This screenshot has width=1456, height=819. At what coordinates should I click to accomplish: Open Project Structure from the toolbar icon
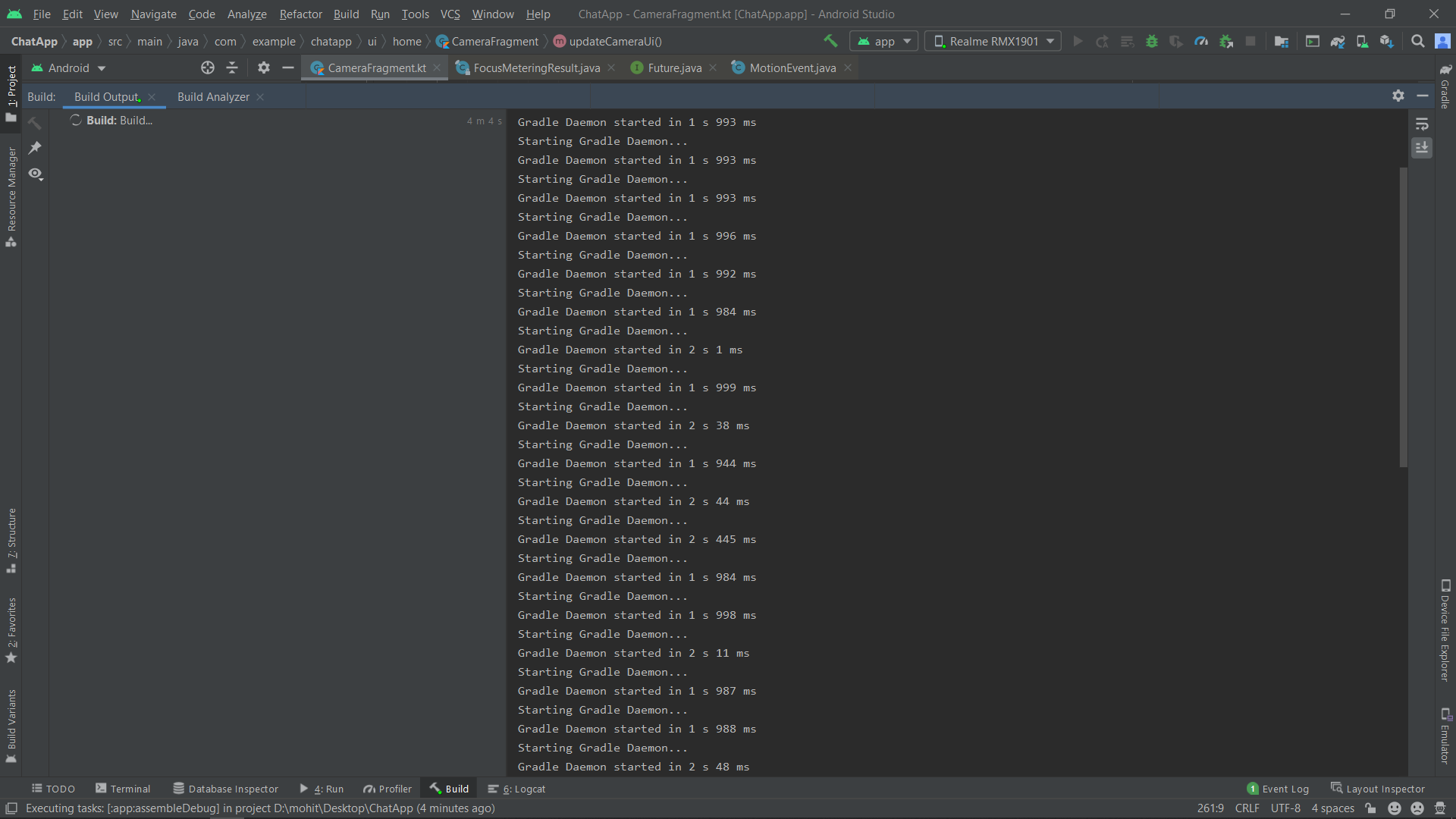[x=1282, y=41]
